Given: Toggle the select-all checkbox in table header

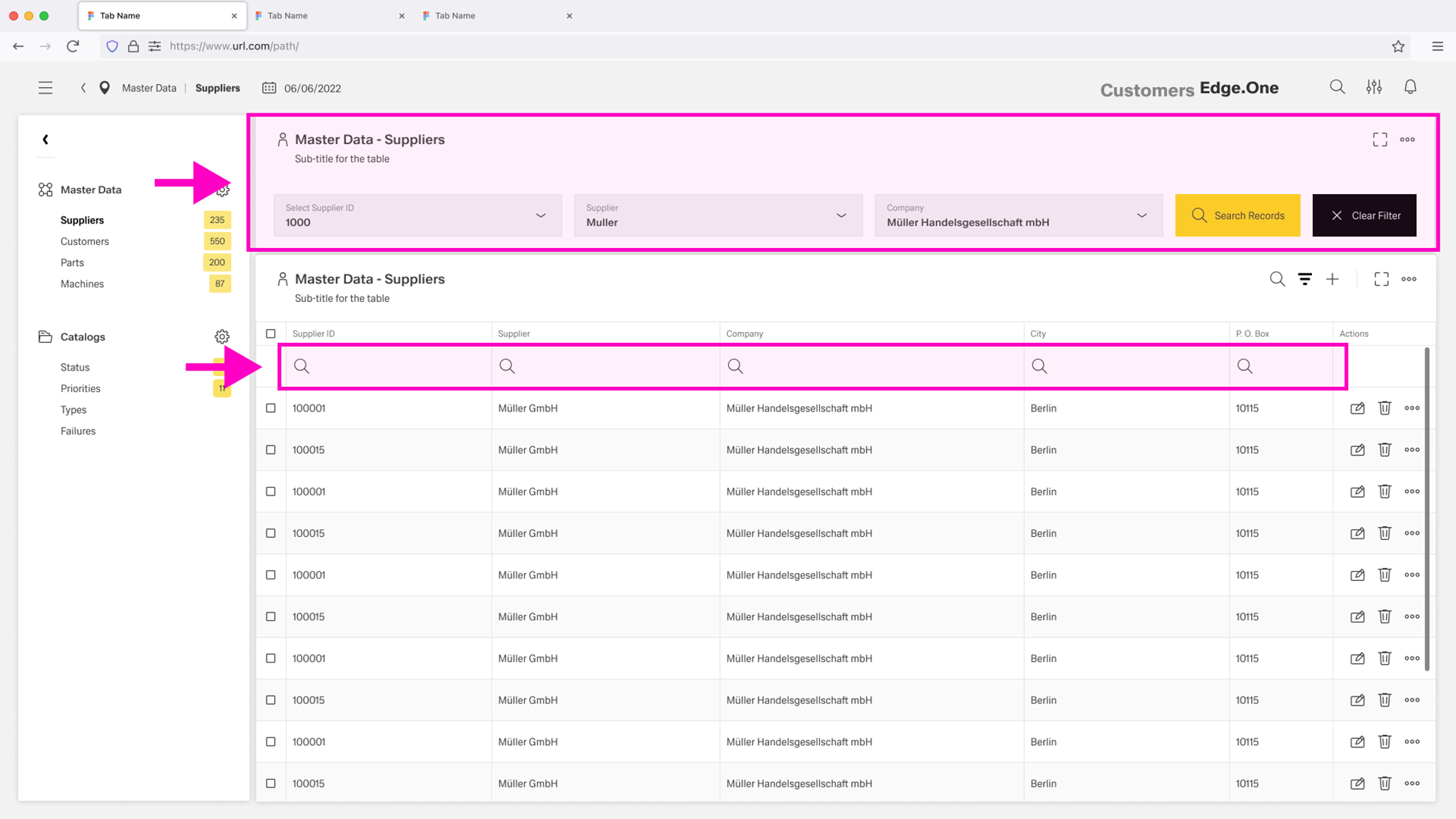Looking at the screenshot, I should point(270,334).
